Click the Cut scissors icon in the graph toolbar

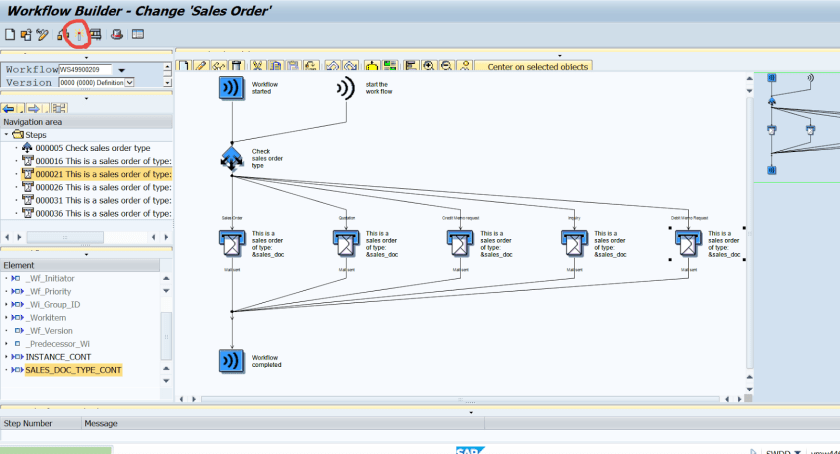(258, 66)
